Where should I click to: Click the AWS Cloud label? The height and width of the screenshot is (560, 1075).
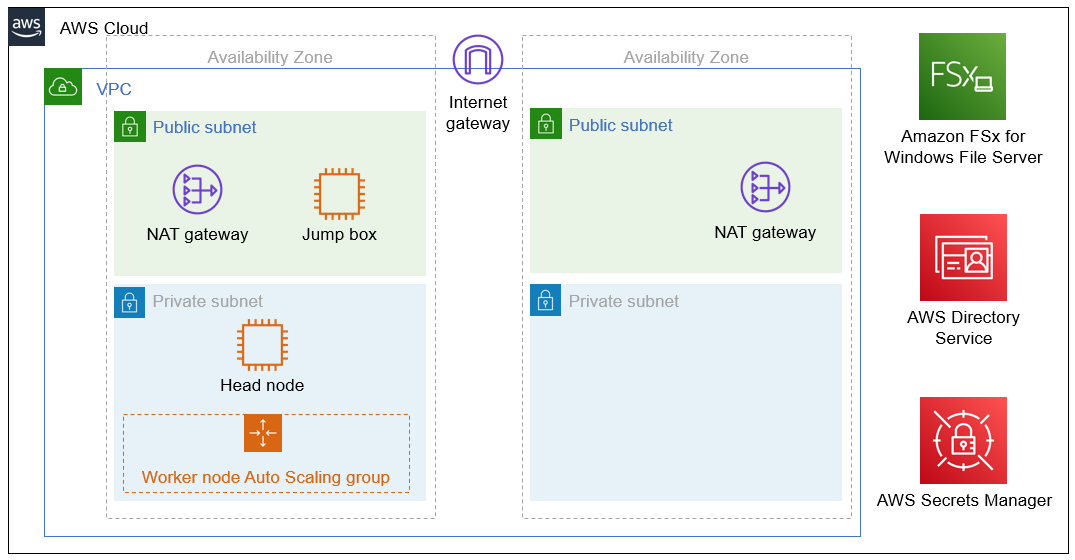pyautogui.click(x=104, y=28)
